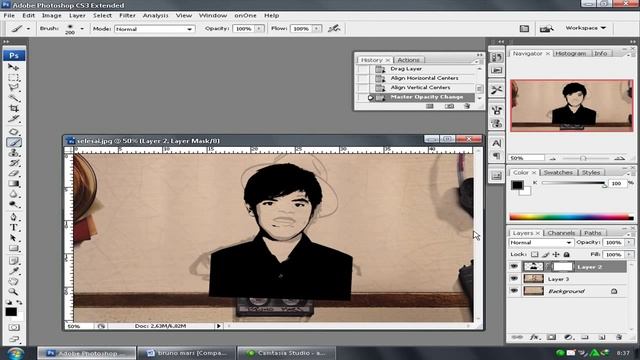The height and width of the screenshot is (360, 640).
Task: Switch to the Actions tab
Action: click(x=408, y=60)
